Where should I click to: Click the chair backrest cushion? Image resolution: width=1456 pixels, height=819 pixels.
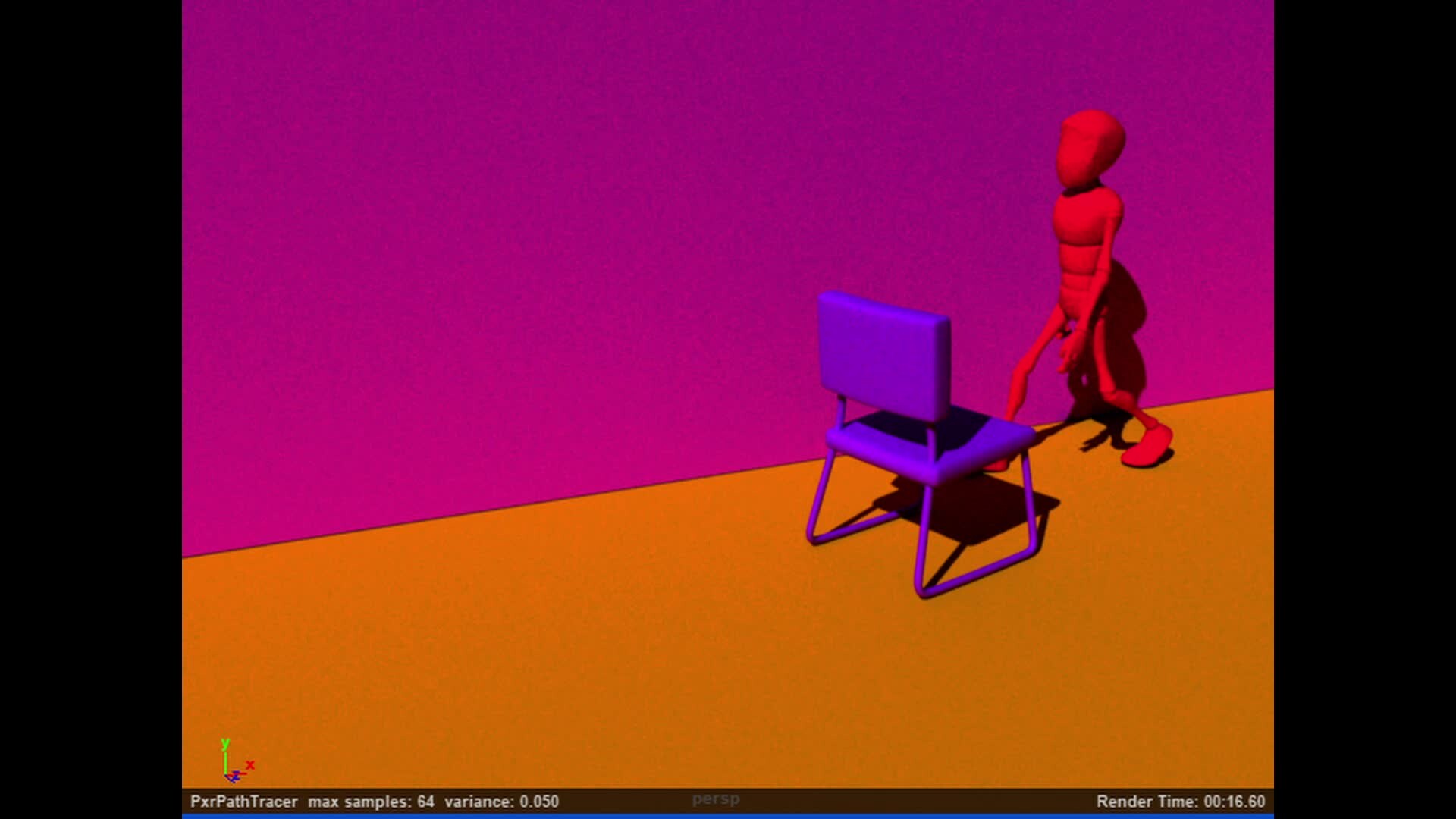(883, 349)
